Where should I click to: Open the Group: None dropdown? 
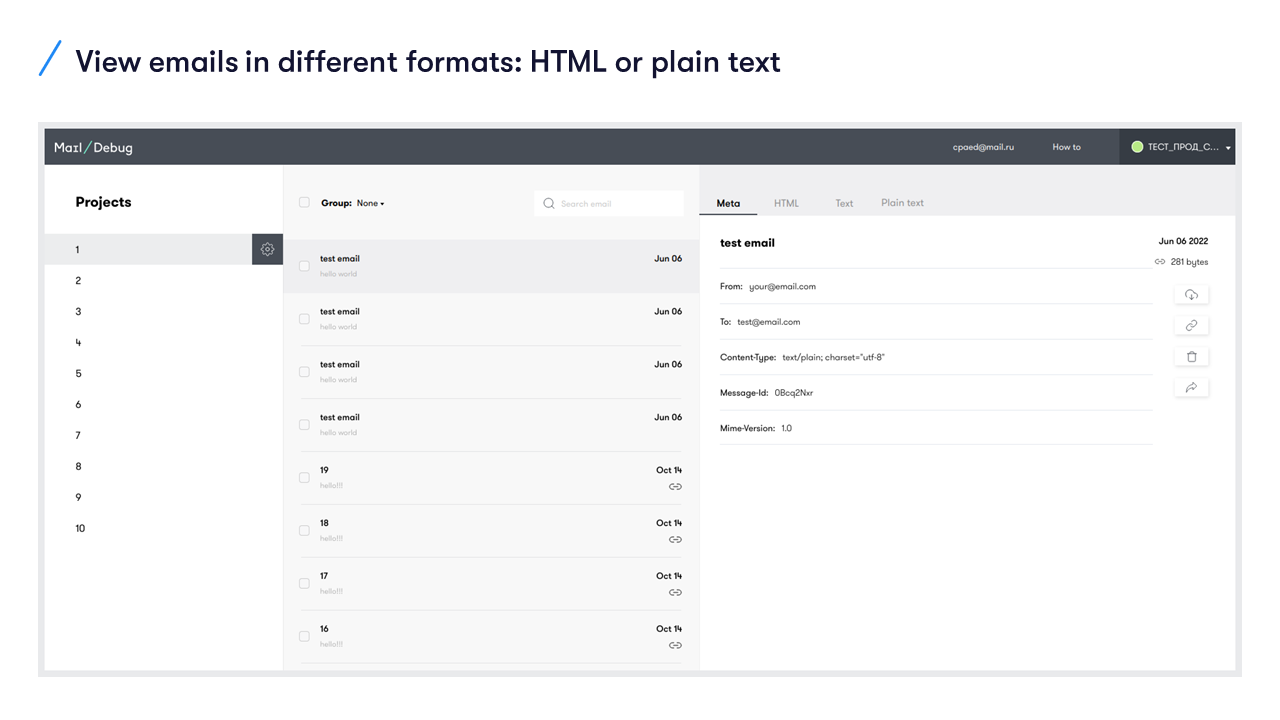[353, 203]
